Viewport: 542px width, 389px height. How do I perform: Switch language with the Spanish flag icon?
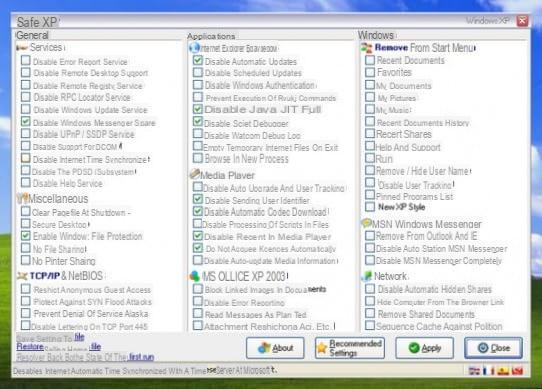(x=503, y=371)
